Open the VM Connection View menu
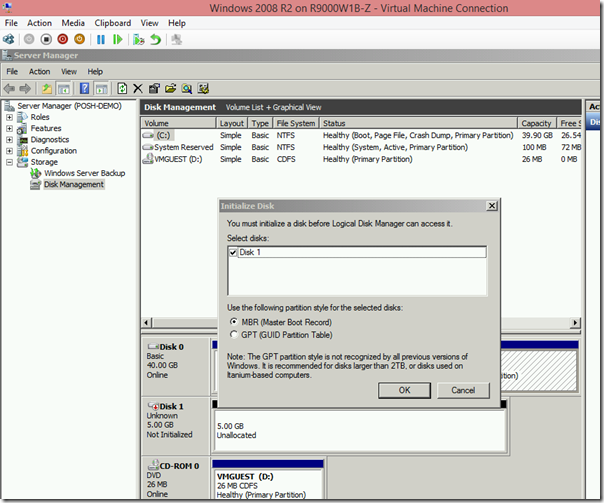Viewport: 604px width, 503px height. 149,23
